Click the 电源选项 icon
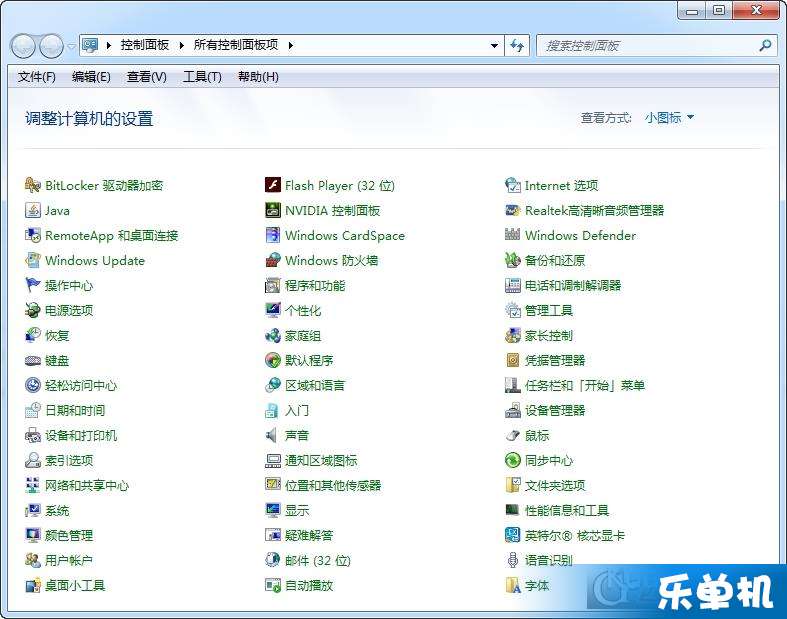The width and height of the screenshot is (787, 619). click(x=33, y=310)
